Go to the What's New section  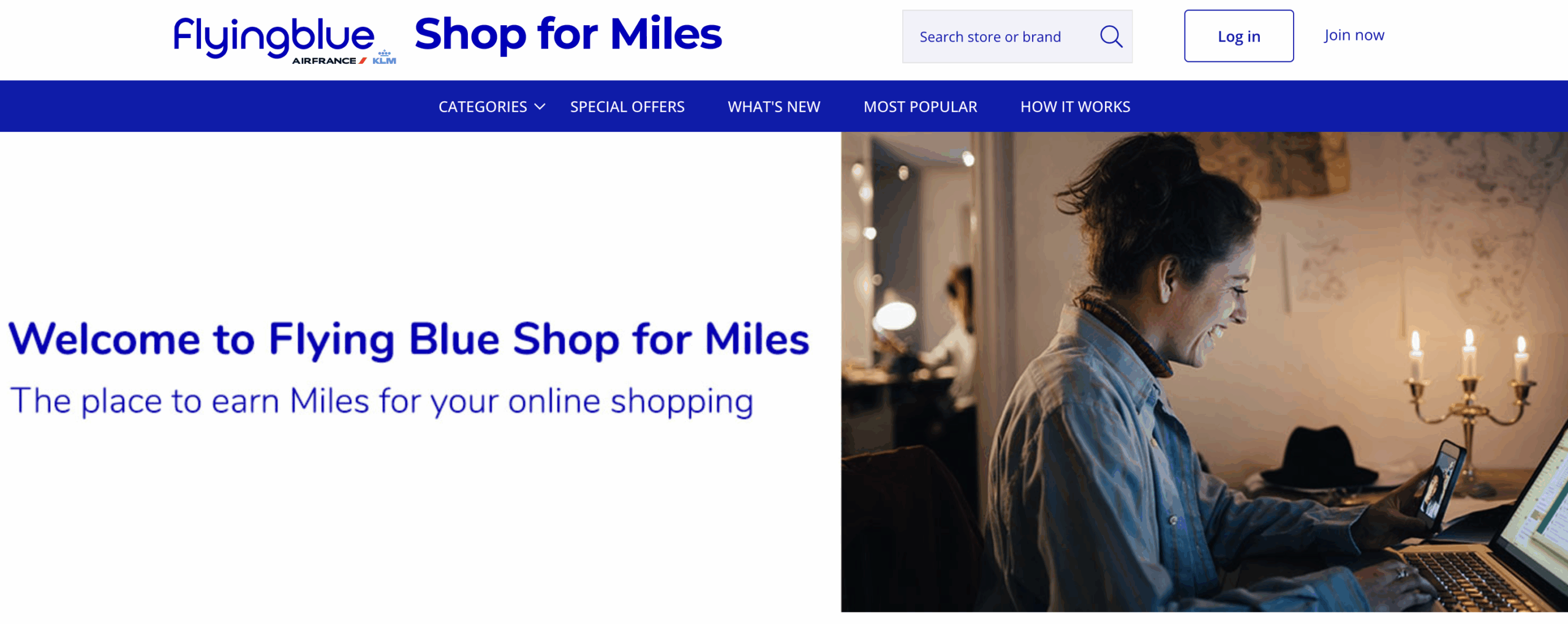click(x=774, y=106)
